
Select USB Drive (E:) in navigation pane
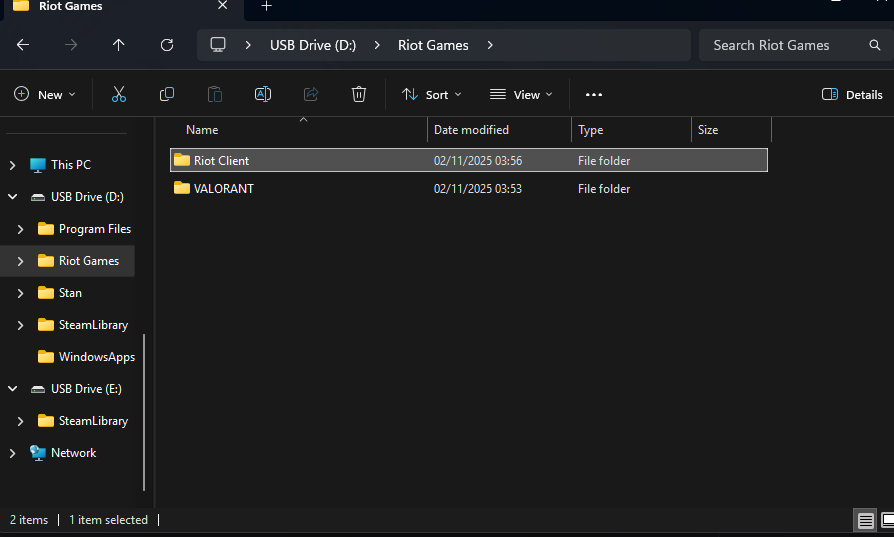(x=86, y=389)
